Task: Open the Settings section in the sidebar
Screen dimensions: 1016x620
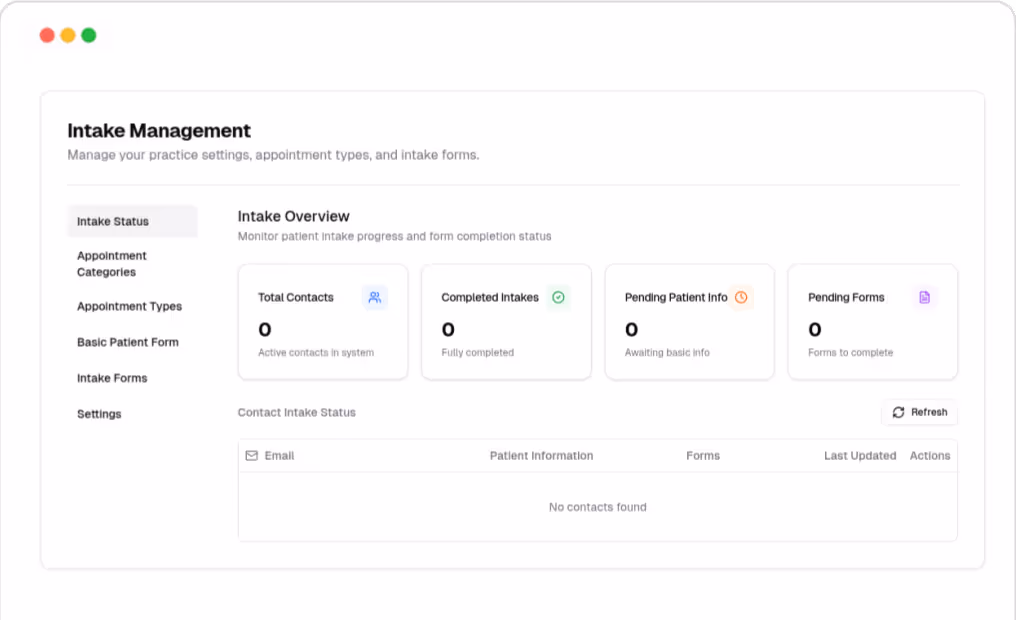Action: pos(99,414)
